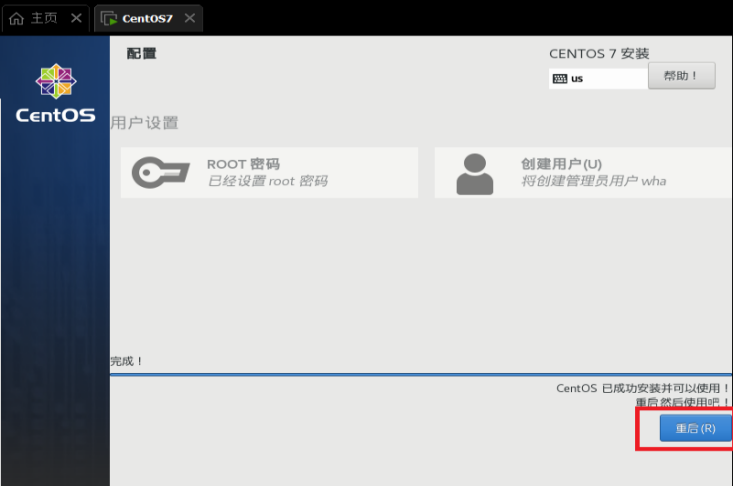733x486 pixels.
Task: Click the user silhouette icon
Action: (474, 174)
